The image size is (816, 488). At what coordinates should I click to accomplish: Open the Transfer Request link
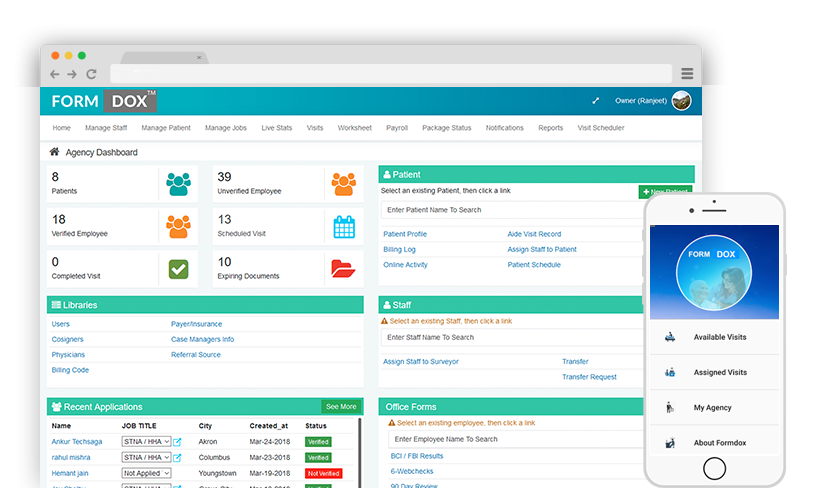point(589,377)
